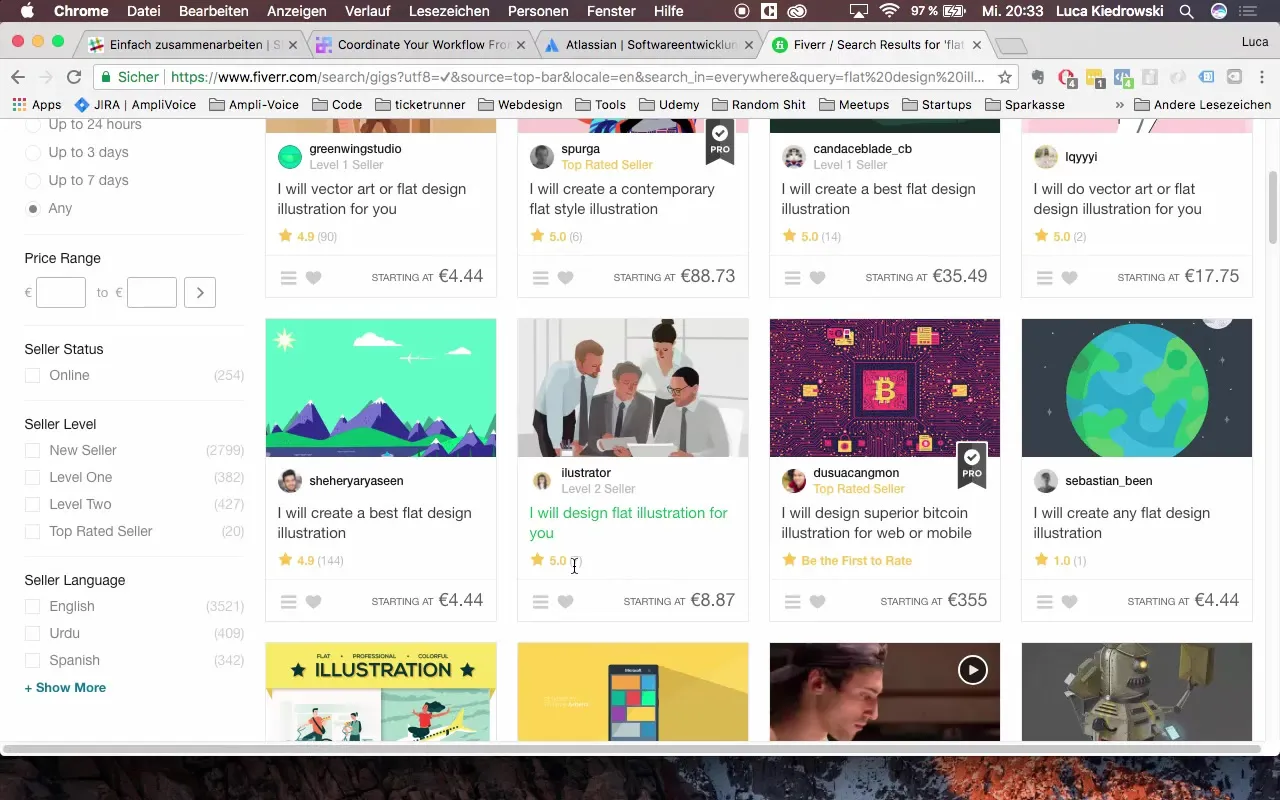
Task: Check the Level Two seller box
Action: click(33, 505)
